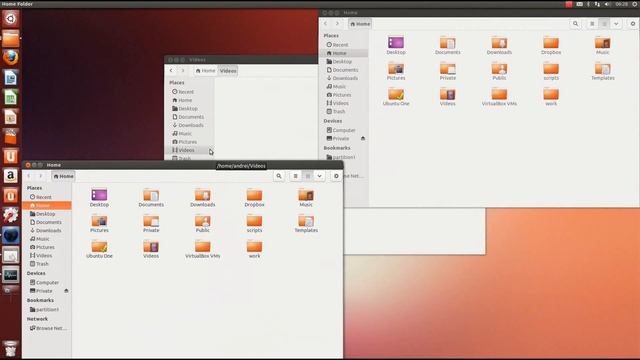The width and height of the screenshot is (640, 360).
Task: Click search icon in back Home window
Action: [x=576, y=24]
